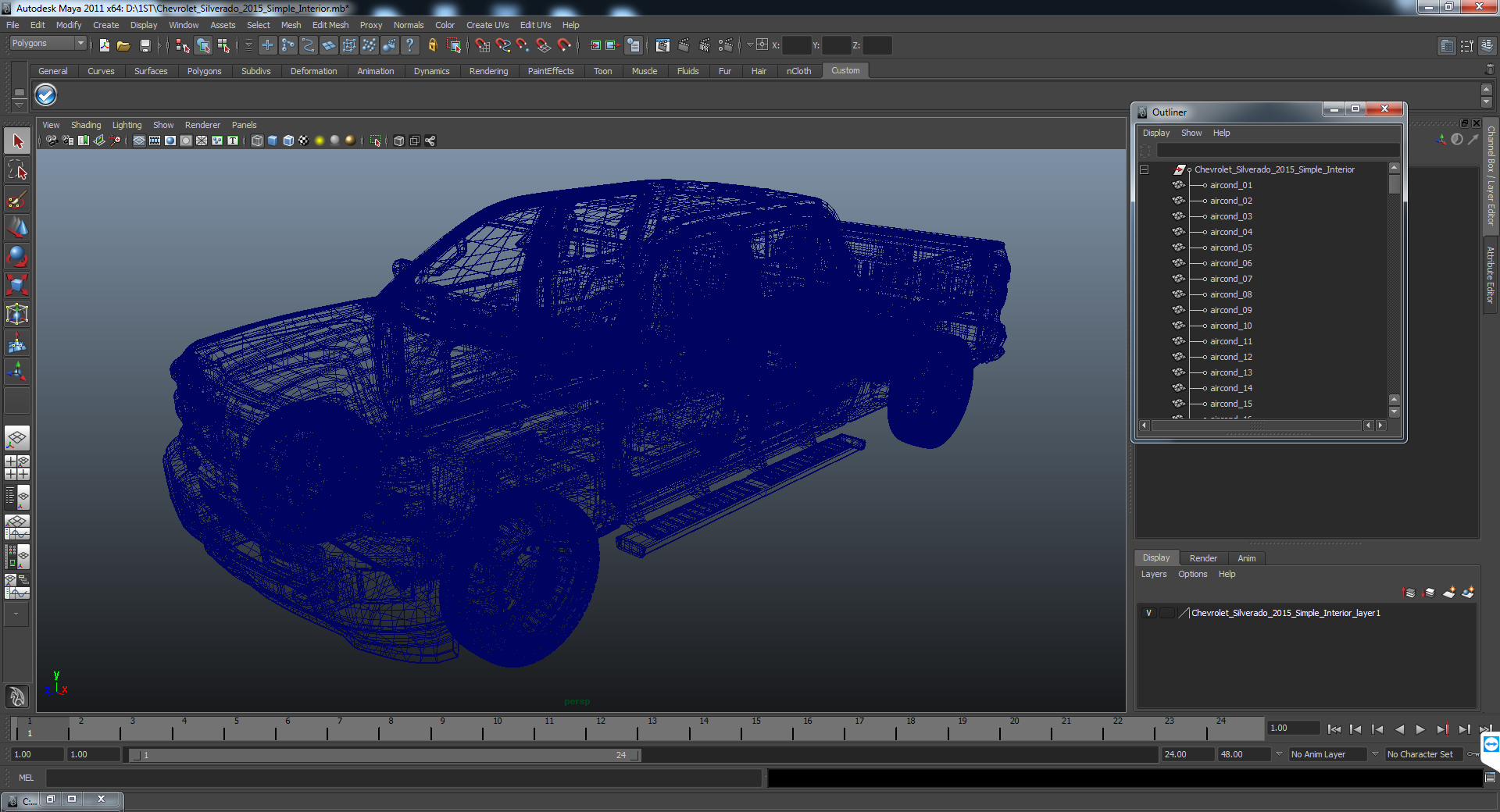The height and width of the screenshot is (812, 1500).
Task: Open the Render View window icon
Action: pyautogui.click(x=662, y=45)
